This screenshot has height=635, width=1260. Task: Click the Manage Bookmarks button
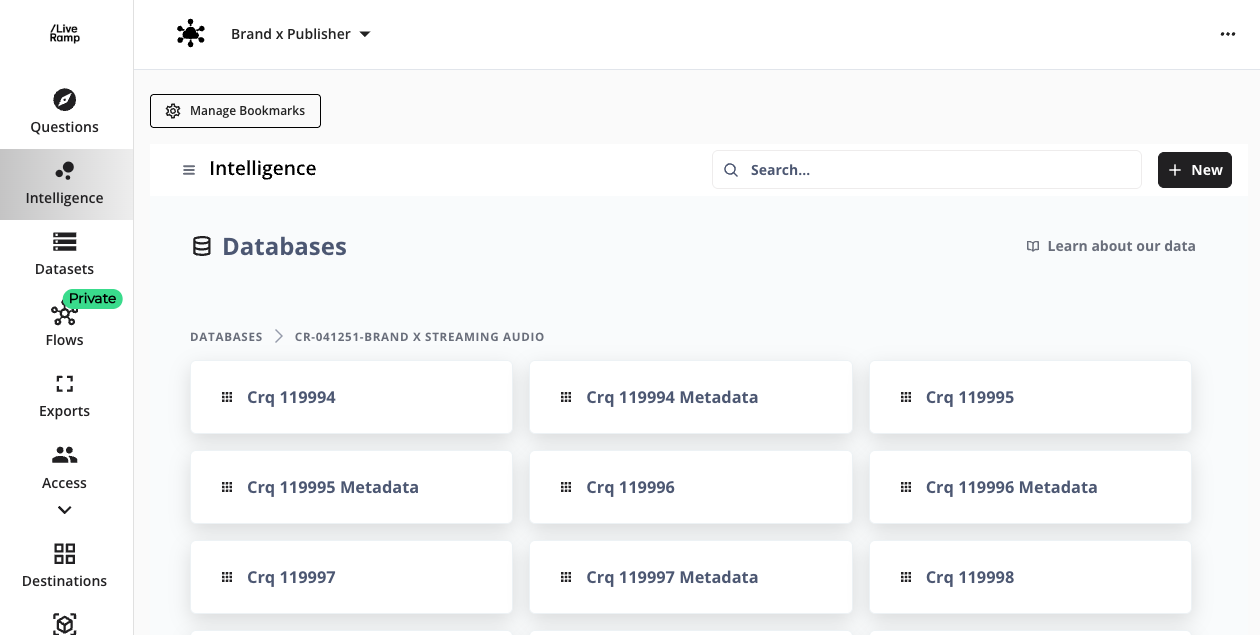235,111
